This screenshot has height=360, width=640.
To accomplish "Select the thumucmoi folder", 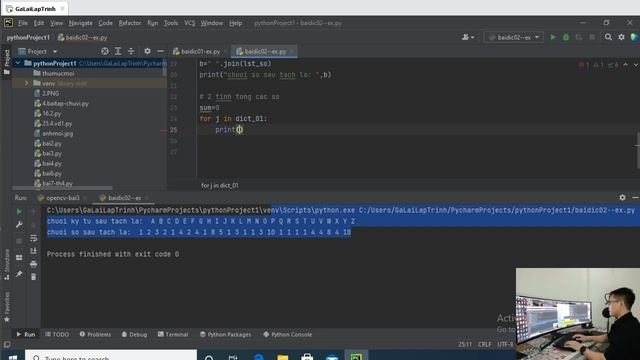I will (x=58, y=73).
